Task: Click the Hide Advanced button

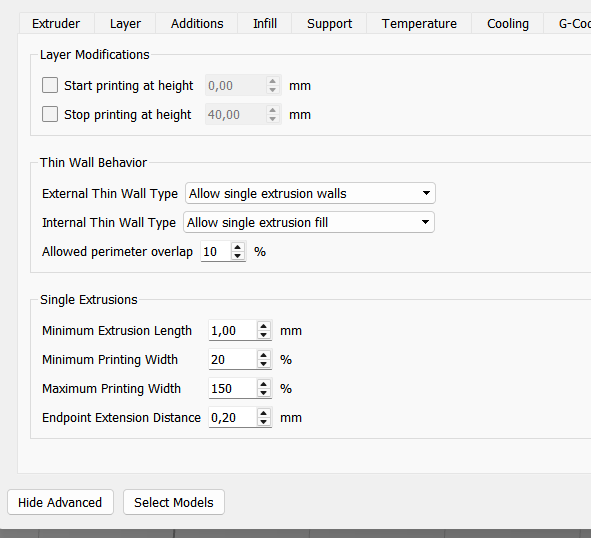Action: [60, 502]
